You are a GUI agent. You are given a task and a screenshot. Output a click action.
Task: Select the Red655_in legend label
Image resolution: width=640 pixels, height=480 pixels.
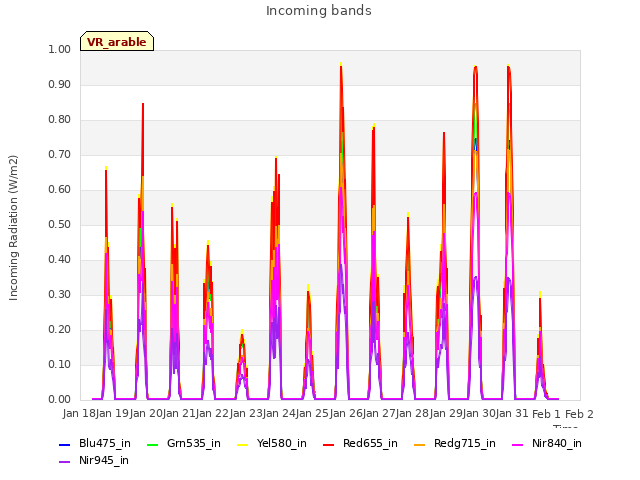[370, 444]
